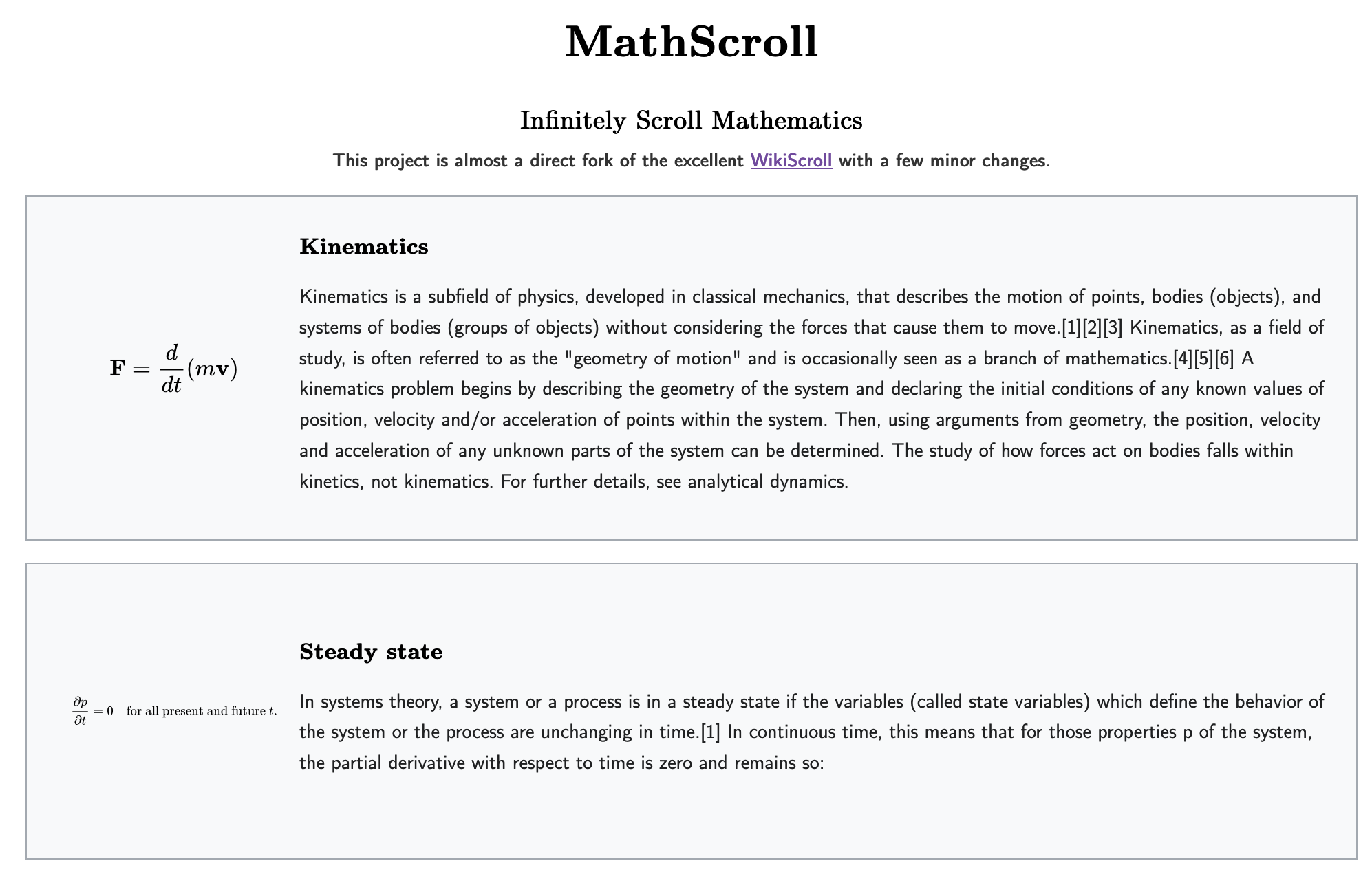This screenshot has width=1372, height=872.
Task: Select the Kinematics article heading
Action: coord(363,247)
